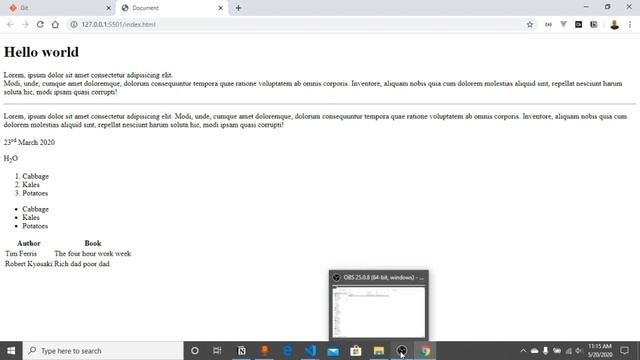This screenshot has height=360, width=640.
Task: Open Task View on the taskbar
Action: coord(217,351)
